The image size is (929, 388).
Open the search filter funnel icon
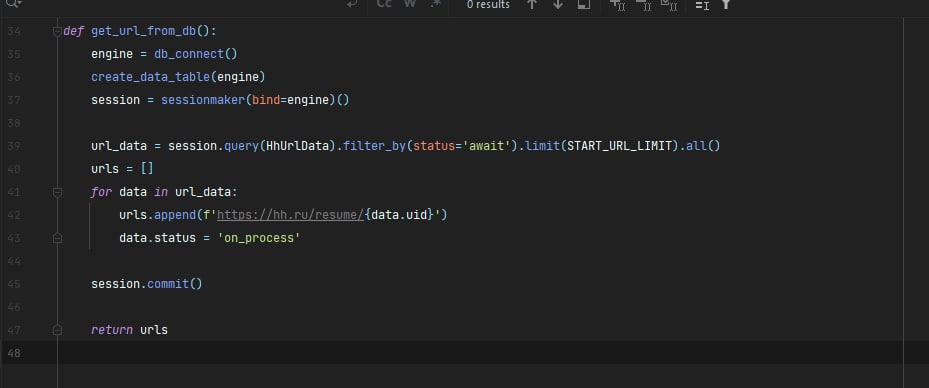pos(726,4)
